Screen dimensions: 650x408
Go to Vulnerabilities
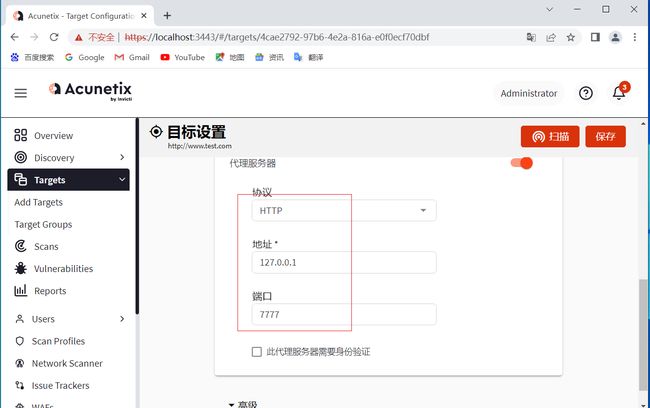pos(63,269)
